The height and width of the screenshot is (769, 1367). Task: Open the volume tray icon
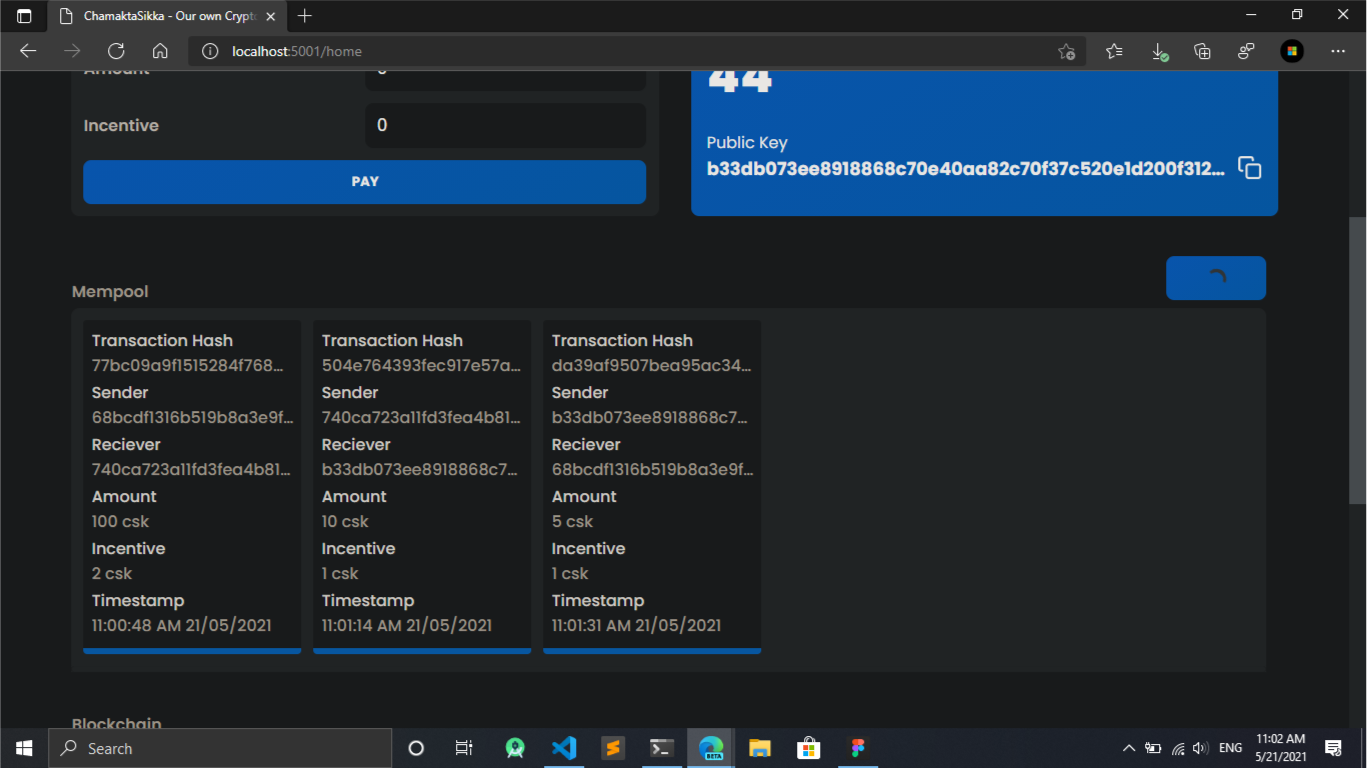click(1201, 748)
